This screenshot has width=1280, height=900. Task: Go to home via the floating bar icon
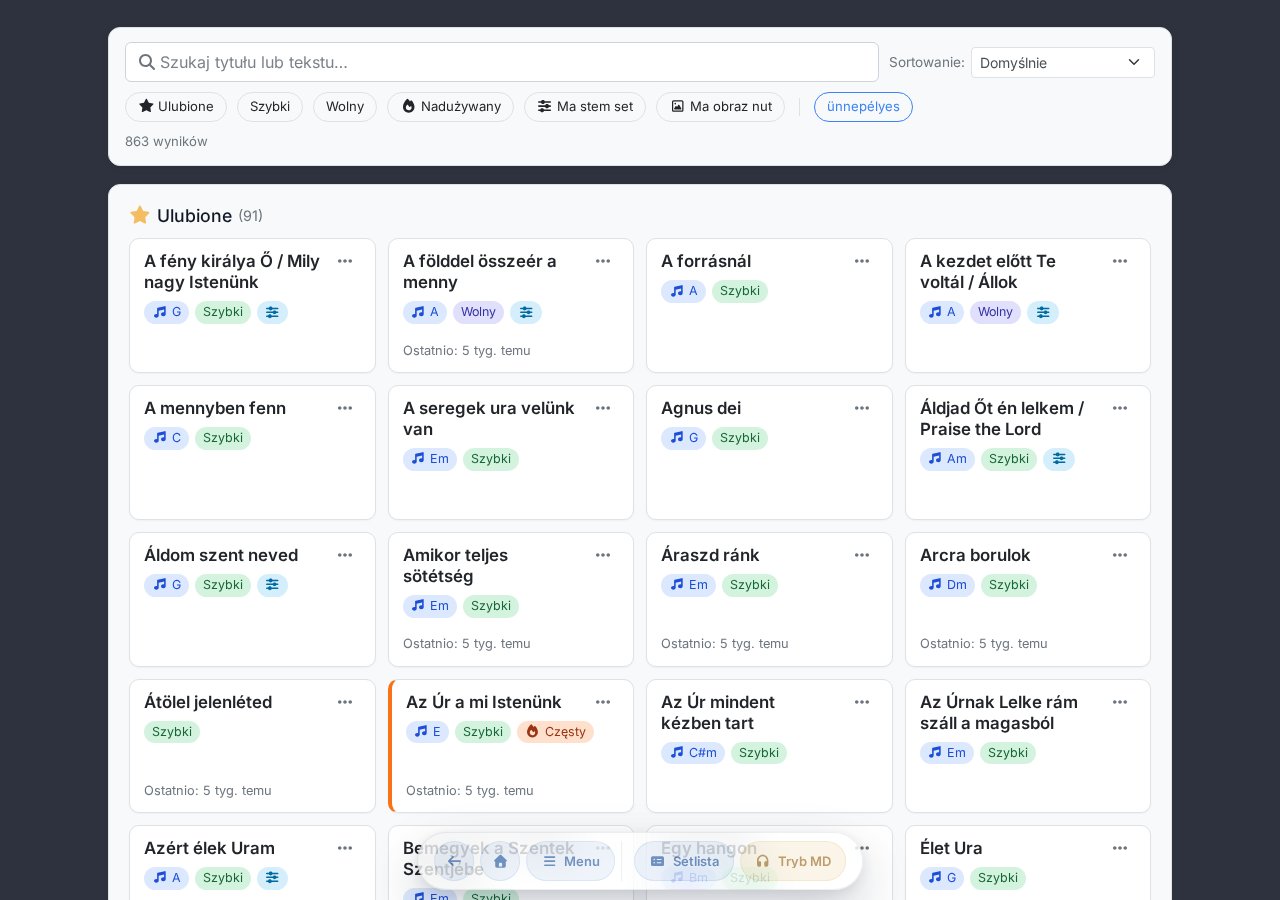pos(500,861)
